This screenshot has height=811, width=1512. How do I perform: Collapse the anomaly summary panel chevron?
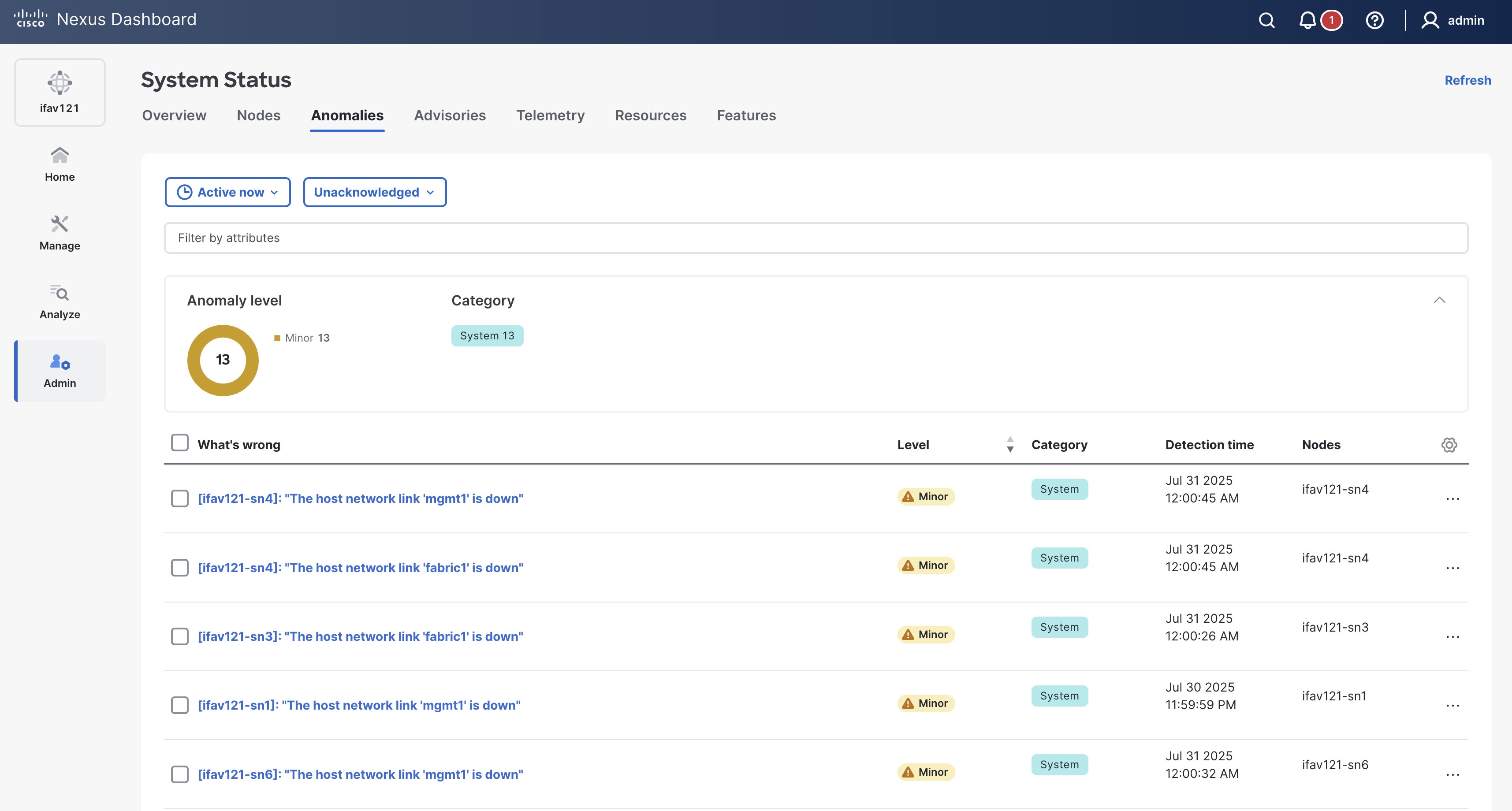click(x=1439, y=301)
